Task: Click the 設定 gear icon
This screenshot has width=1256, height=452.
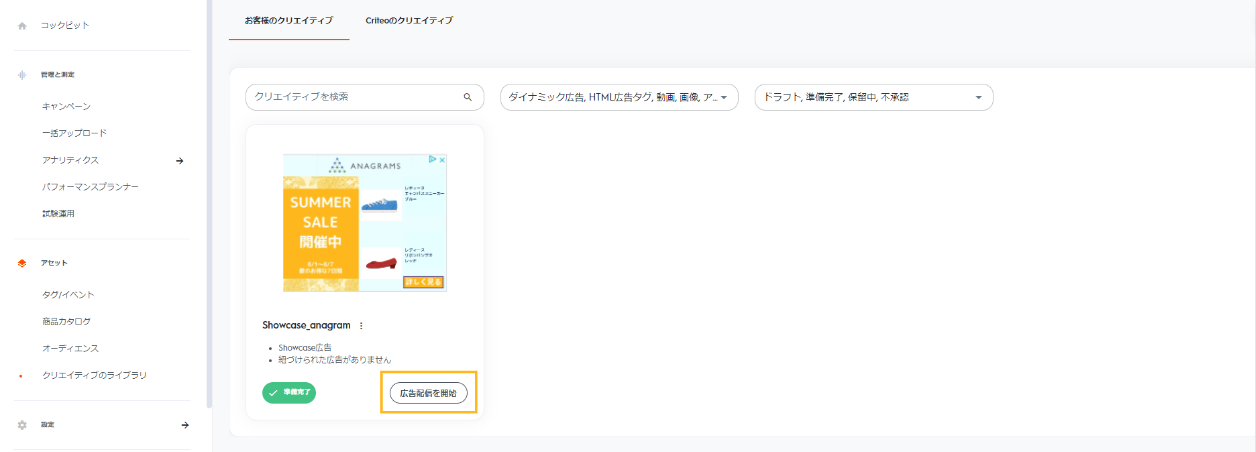Action: coord(22,425)
